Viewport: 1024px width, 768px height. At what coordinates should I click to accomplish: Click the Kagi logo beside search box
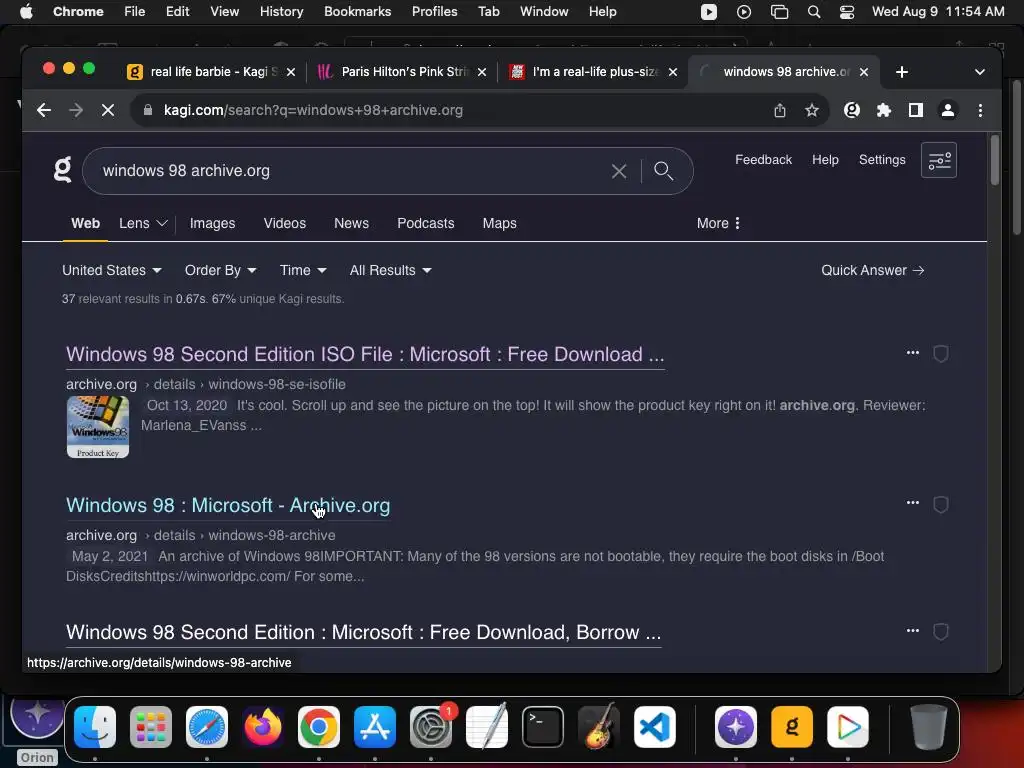pyautogui.click(x=62, y=170)
